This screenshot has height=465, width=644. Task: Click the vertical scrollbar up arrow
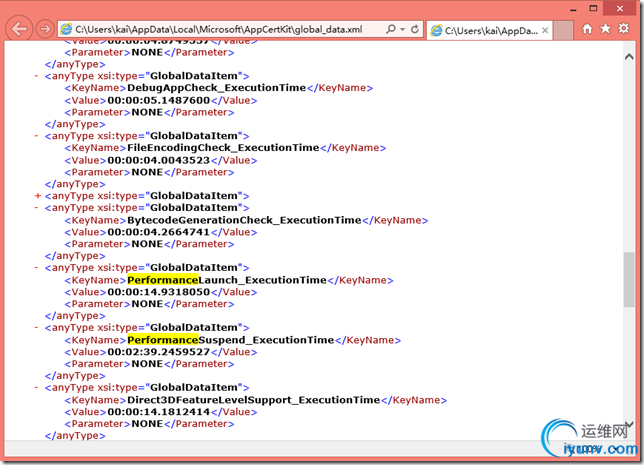coord(629,57)
